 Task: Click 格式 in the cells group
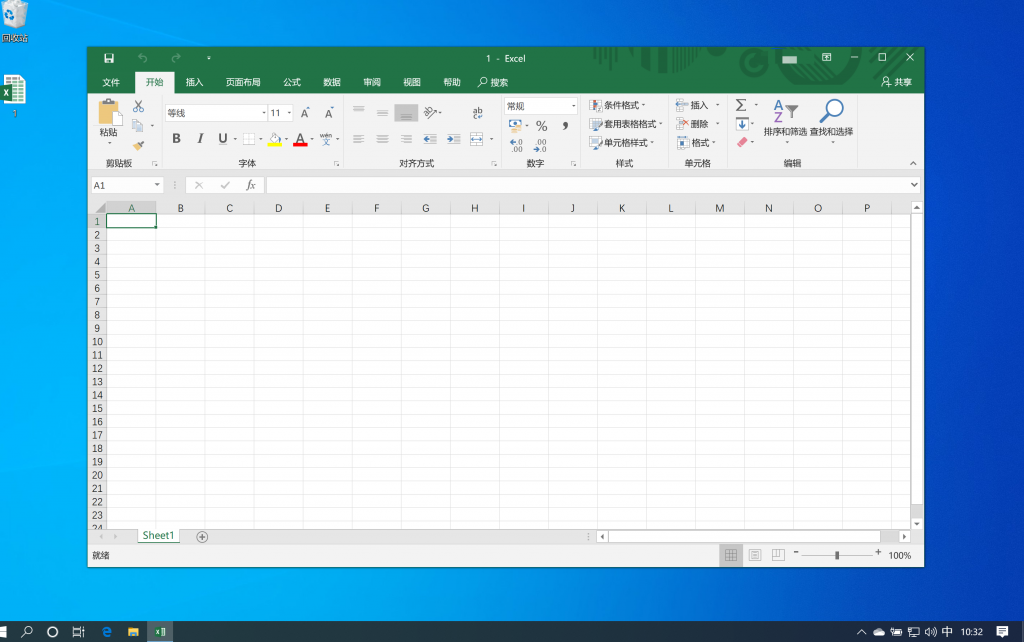[x=696, y=142]
